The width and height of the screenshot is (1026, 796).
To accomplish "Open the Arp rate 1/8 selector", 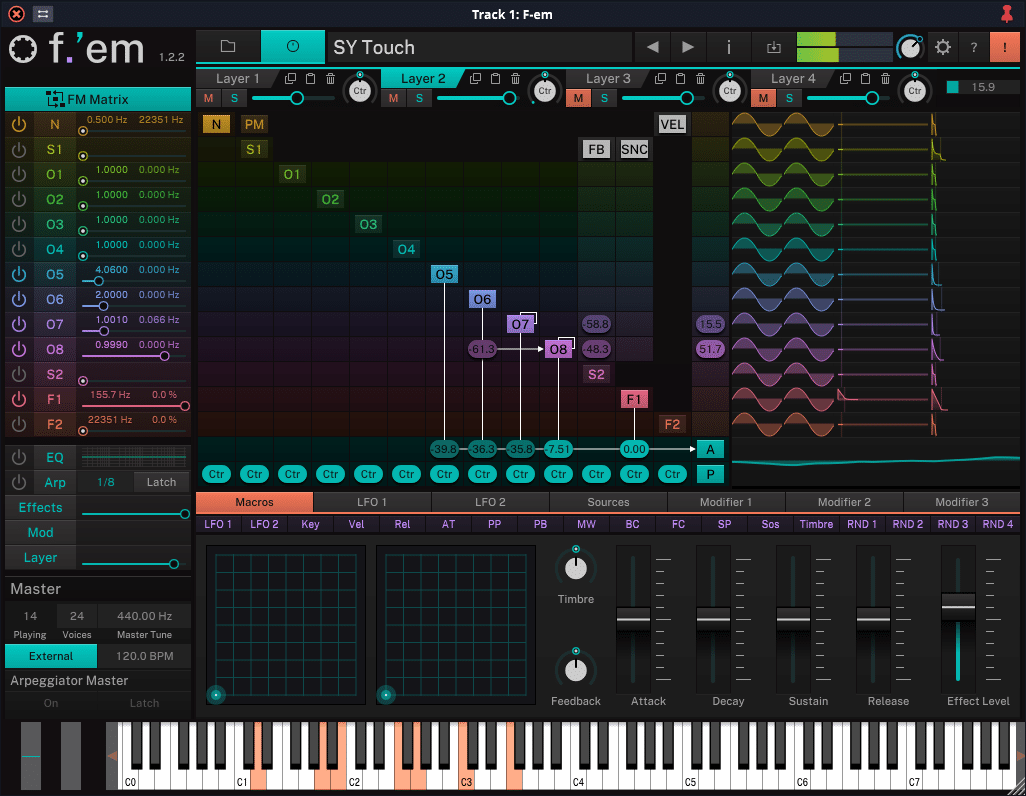I will click(105, 482).
